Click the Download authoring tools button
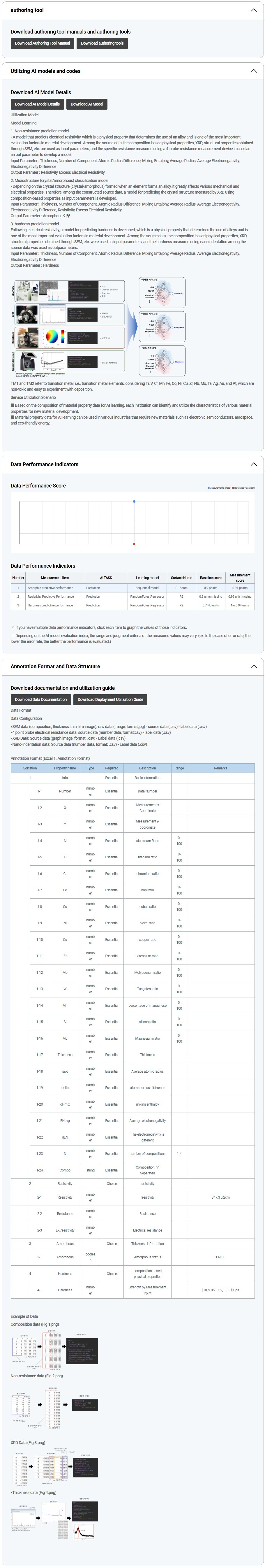Viewport: 265px width, 1568px height. [x=102, y=43]
